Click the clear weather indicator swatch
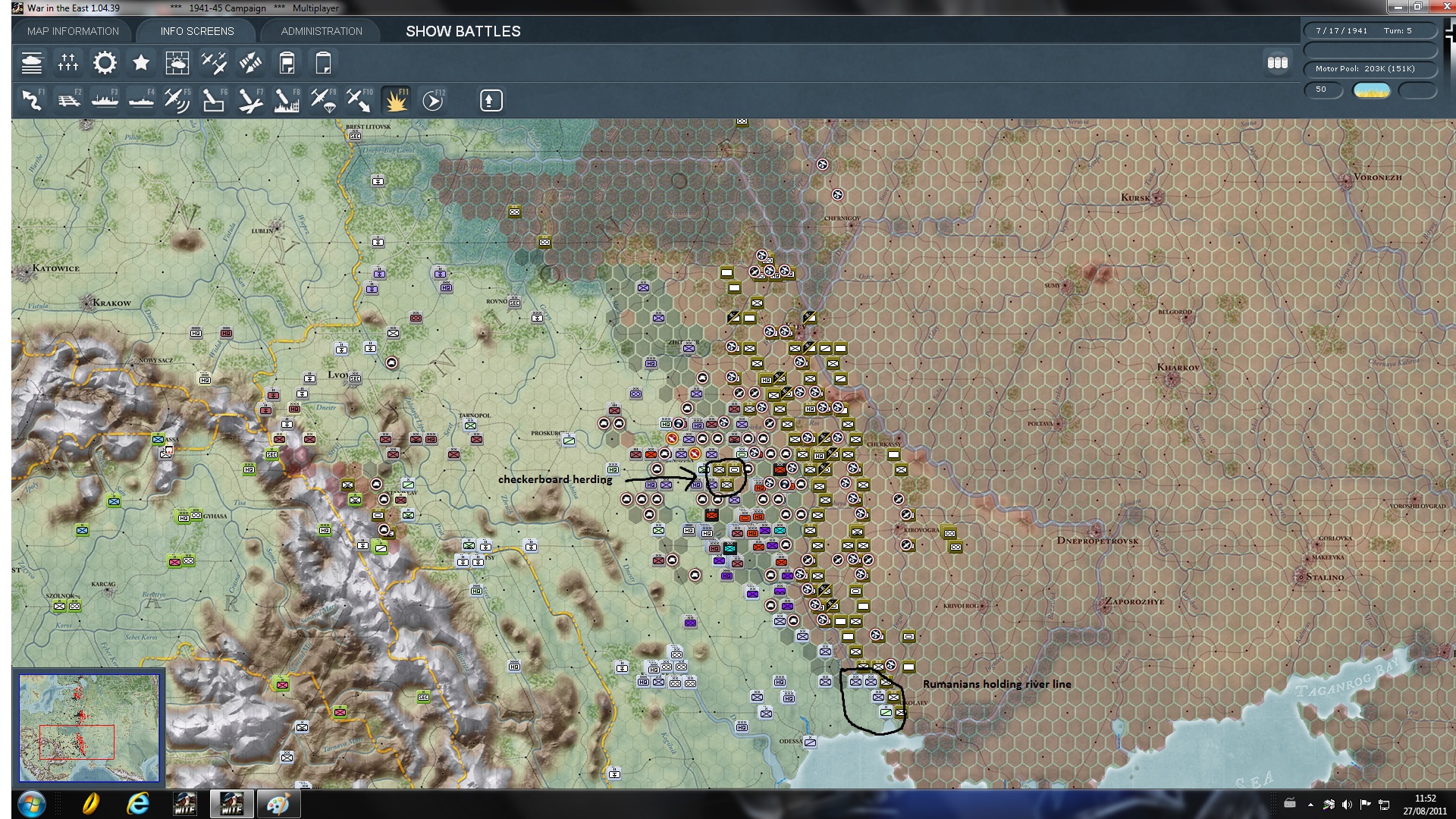 coord(1372,91)
